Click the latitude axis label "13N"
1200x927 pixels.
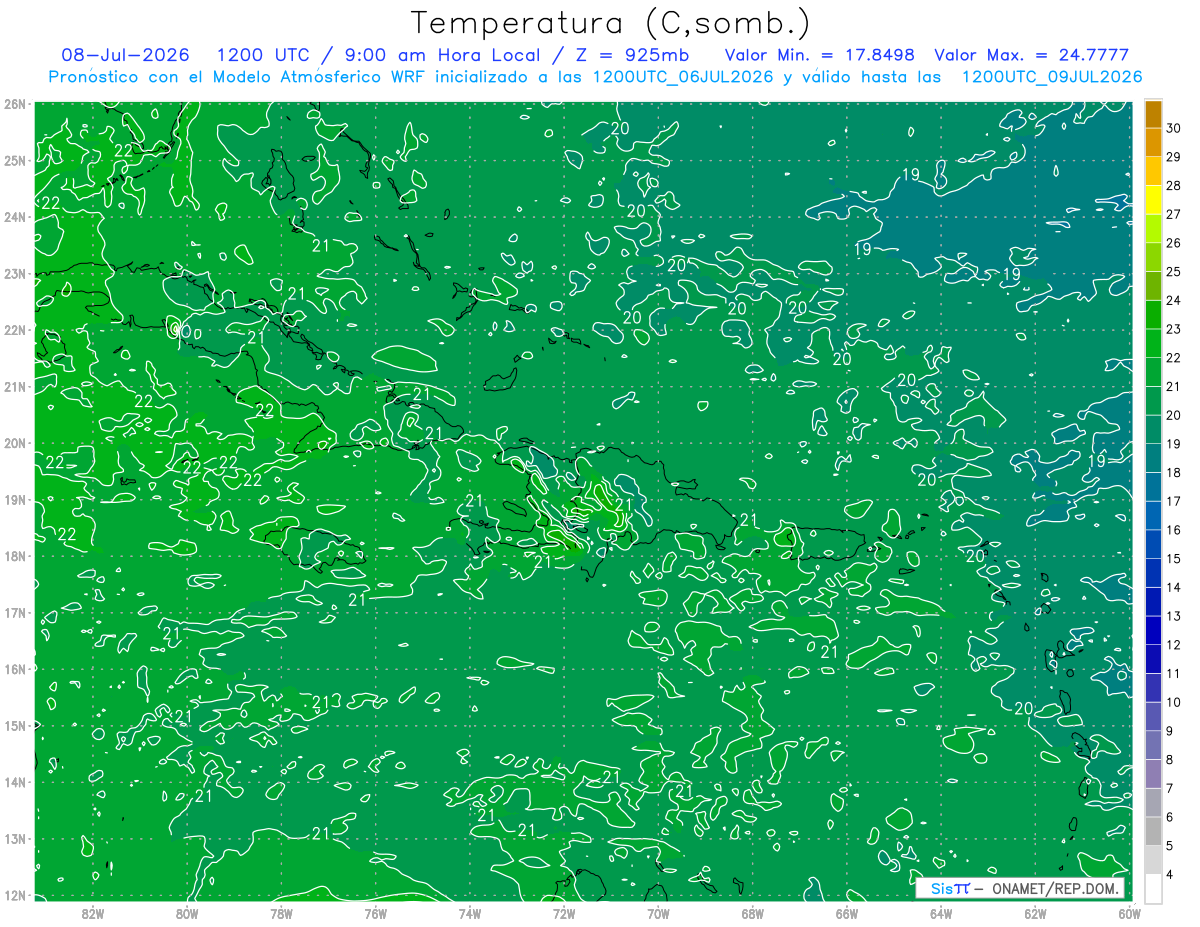pyautogui.click(x=14, y=839)
